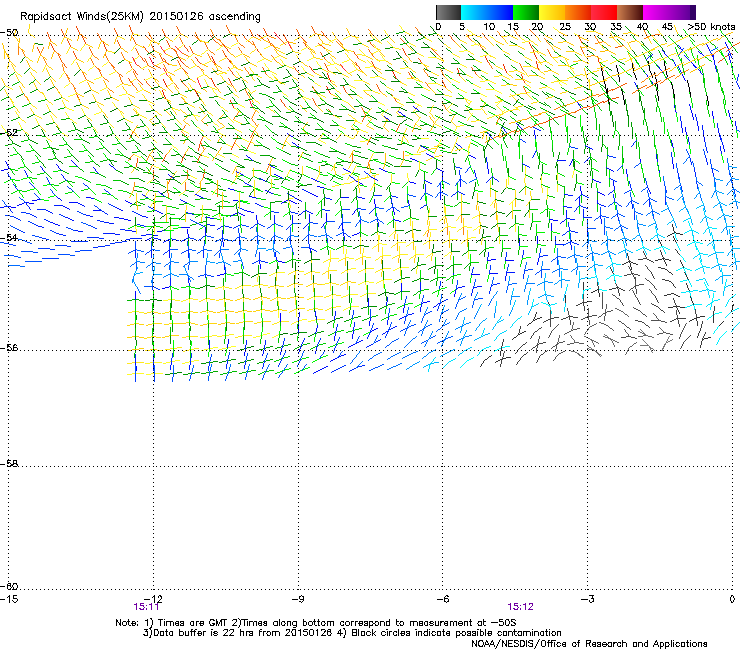Click the -6 longitude axis label

click(442, 599)
